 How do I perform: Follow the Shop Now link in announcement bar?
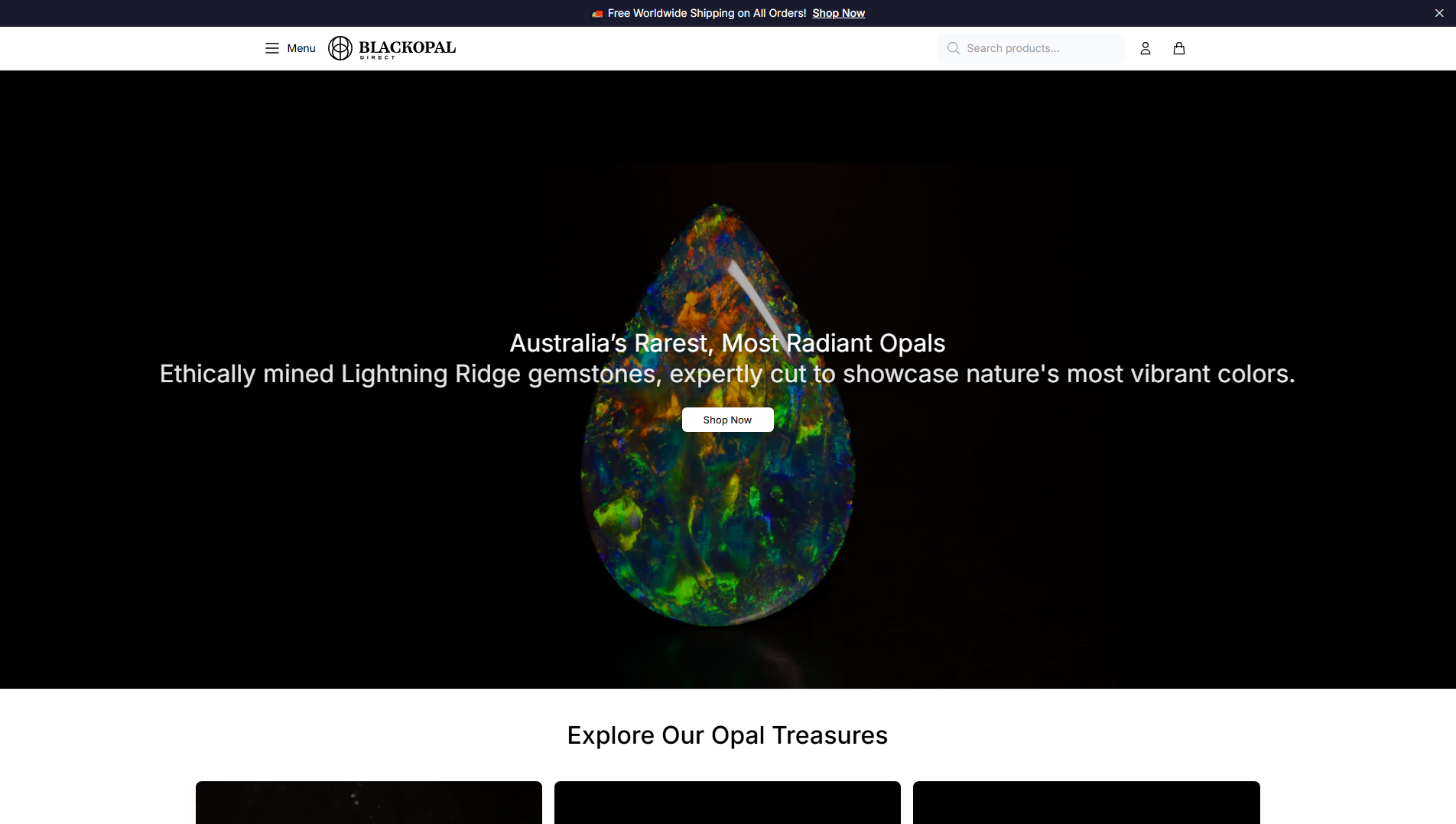tap(838, 13)
